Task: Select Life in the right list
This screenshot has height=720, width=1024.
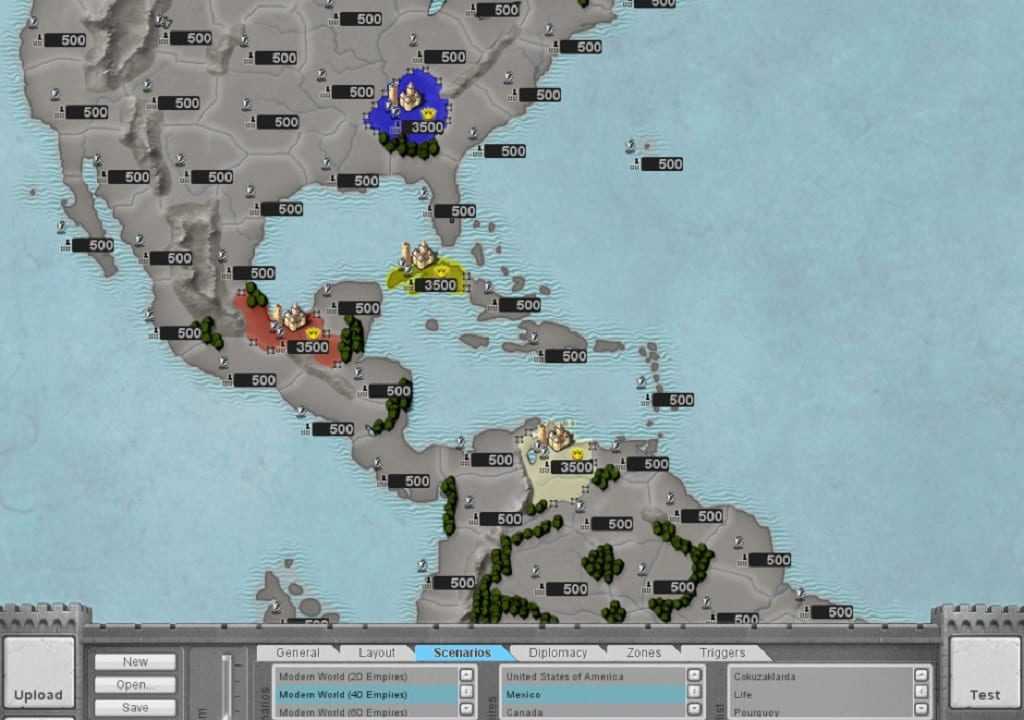Action: 821,694
